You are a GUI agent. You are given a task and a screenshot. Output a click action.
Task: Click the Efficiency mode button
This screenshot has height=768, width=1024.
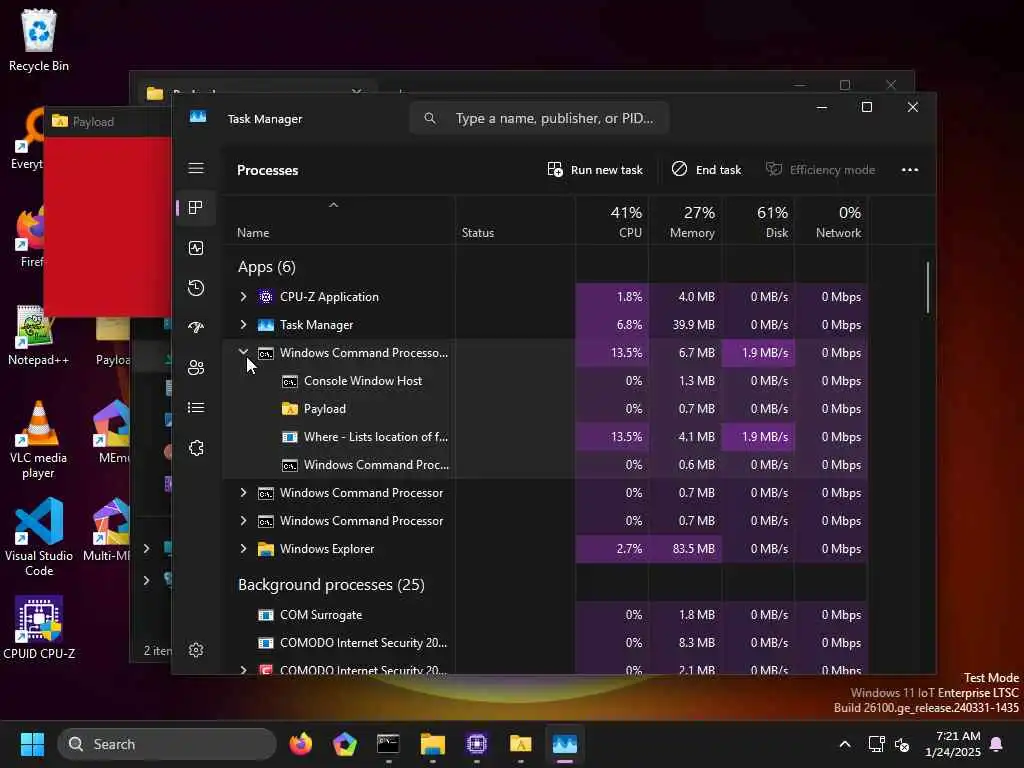(x=821, y=170)
